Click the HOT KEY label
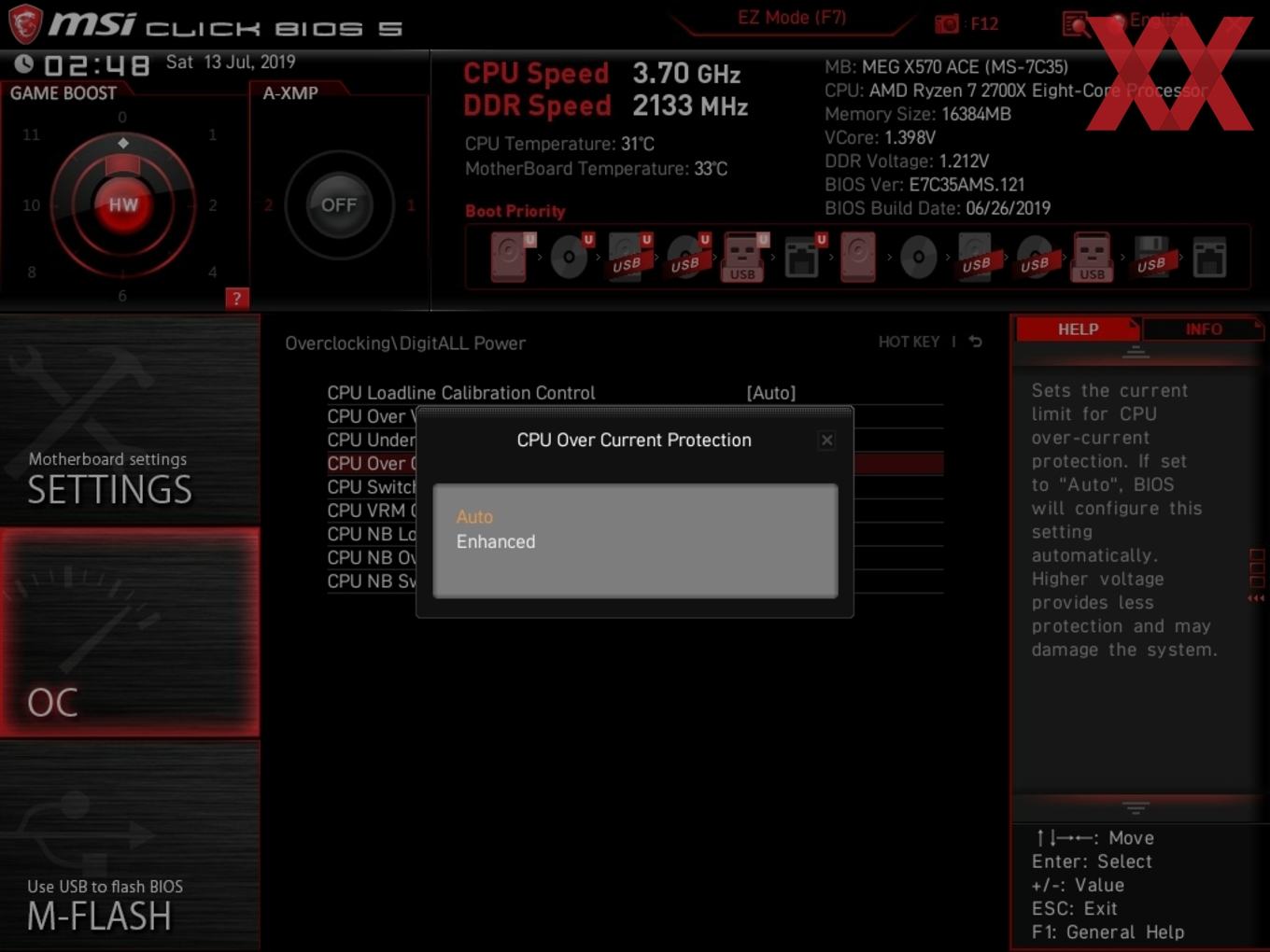The width and height of the screenshot is (1270, 952). (909, 342)
